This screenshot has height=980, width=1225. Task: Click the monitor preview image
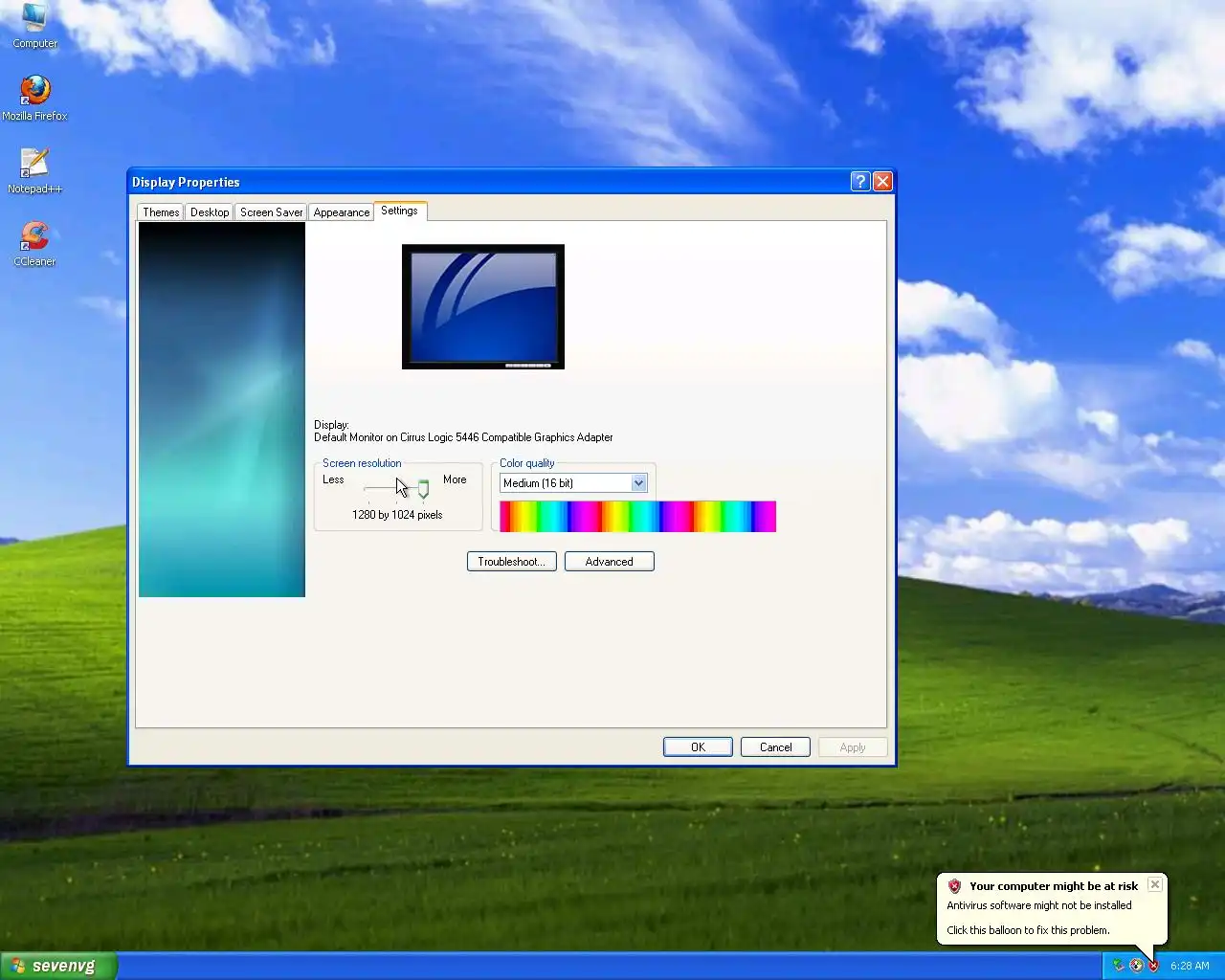point(483,306)
